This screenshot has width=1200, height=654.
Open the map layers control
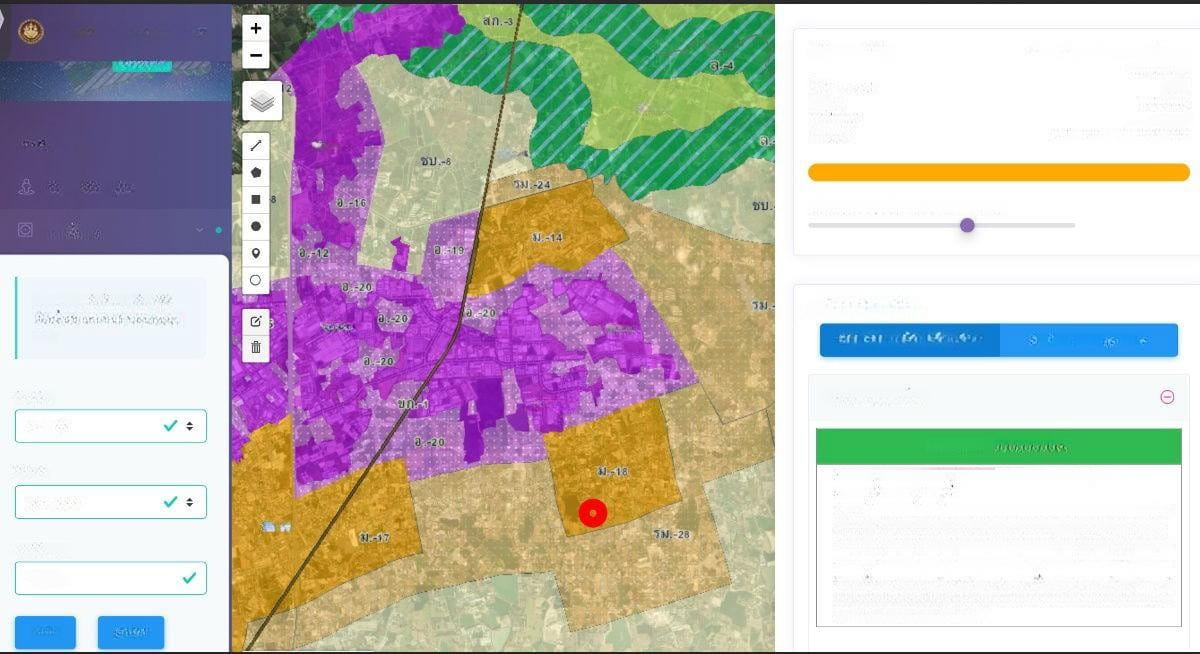(x=261, y=101)
